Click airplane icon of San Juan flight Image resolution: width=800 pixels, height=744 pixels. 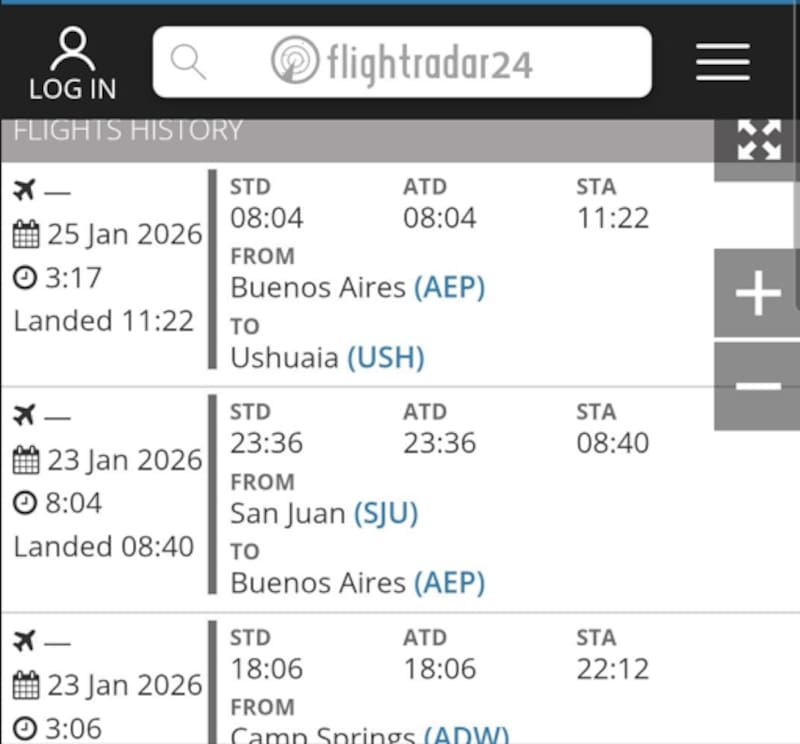click(x=24, y=415)
